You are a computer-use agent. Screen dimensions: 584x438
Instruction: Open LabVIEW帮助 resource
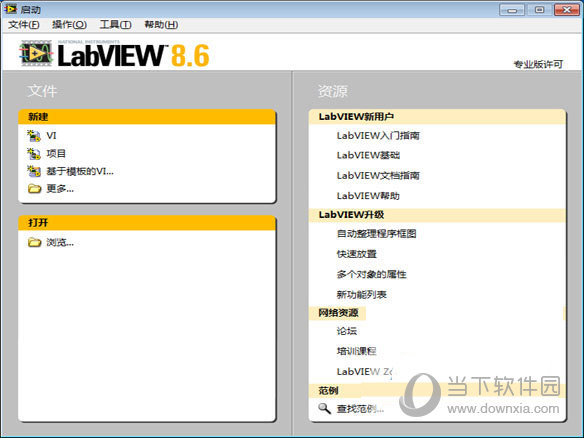pos(368,196)
